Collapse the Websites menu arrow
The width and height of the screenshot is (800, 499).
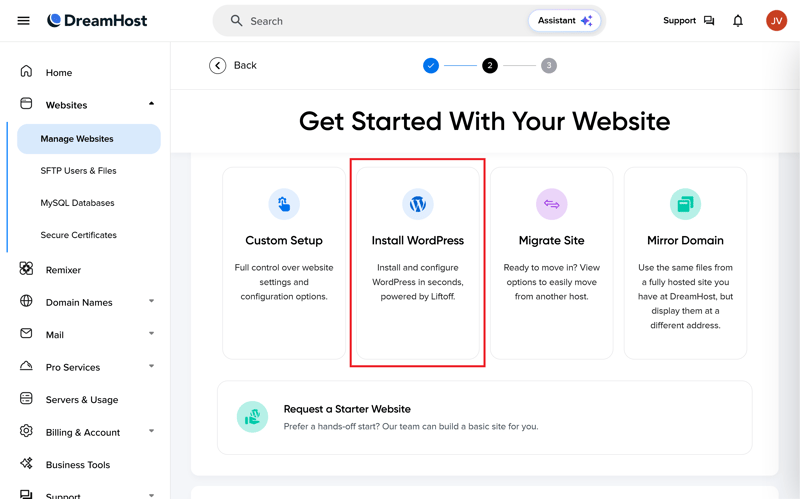click(x=152, y=104)
